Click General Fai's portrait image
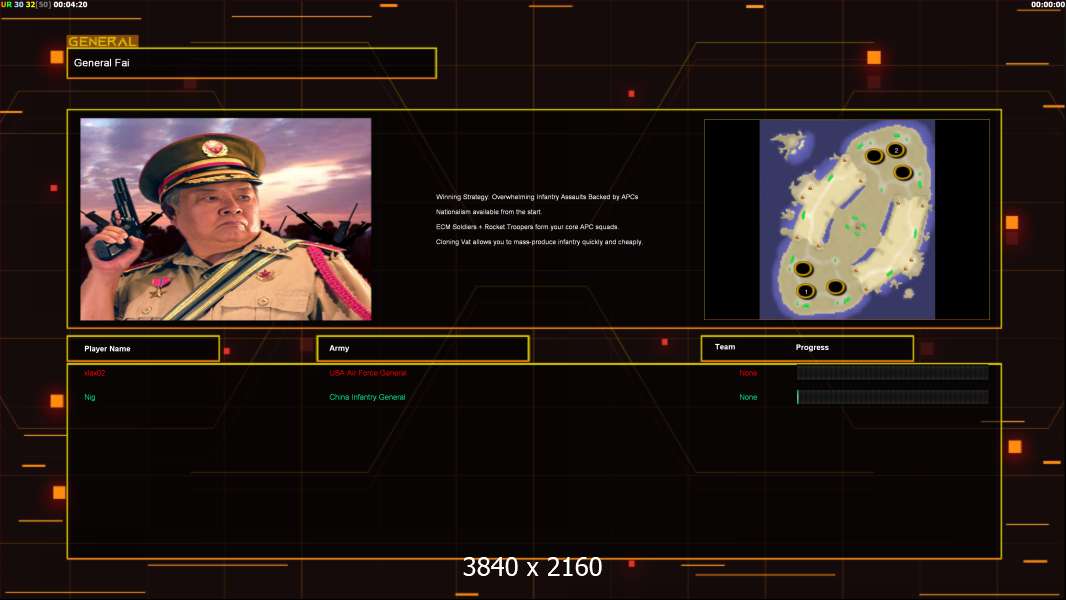 pos(226,219)
